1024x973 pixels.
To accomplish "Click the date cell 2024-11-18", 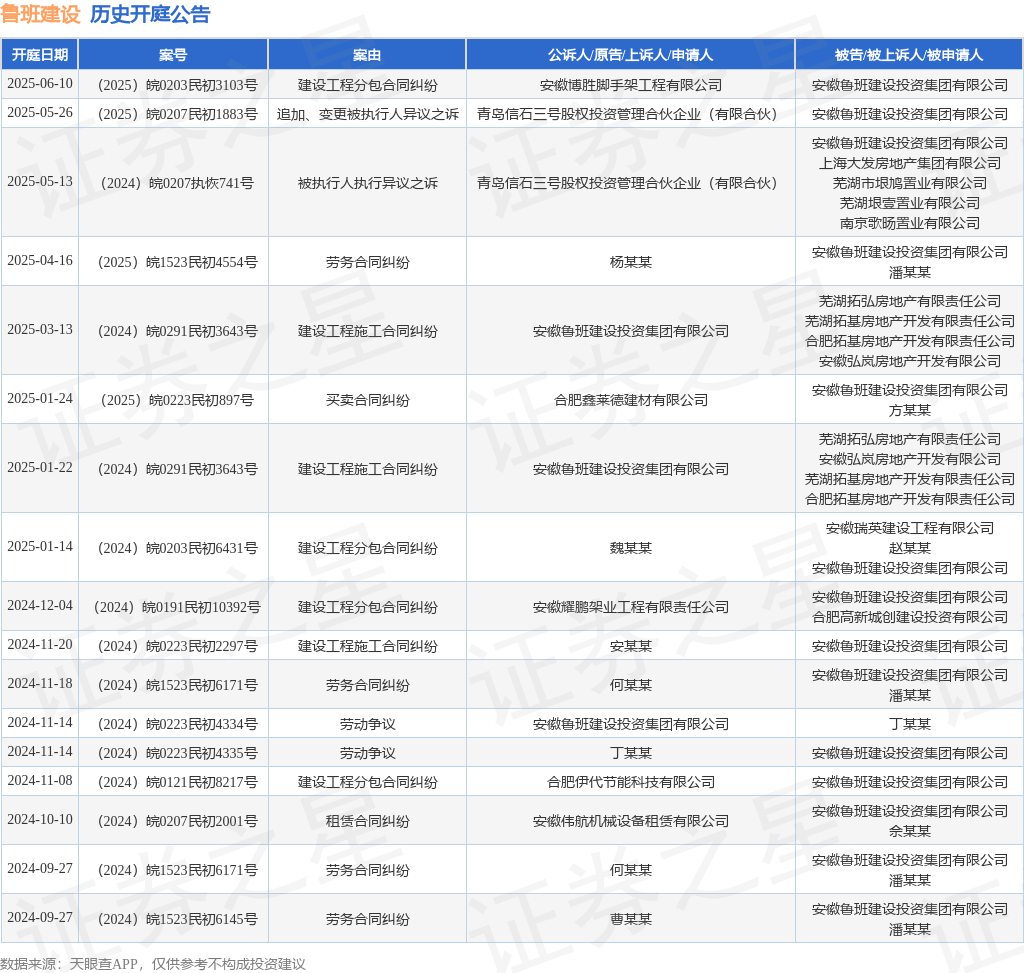I will point(40,684).
